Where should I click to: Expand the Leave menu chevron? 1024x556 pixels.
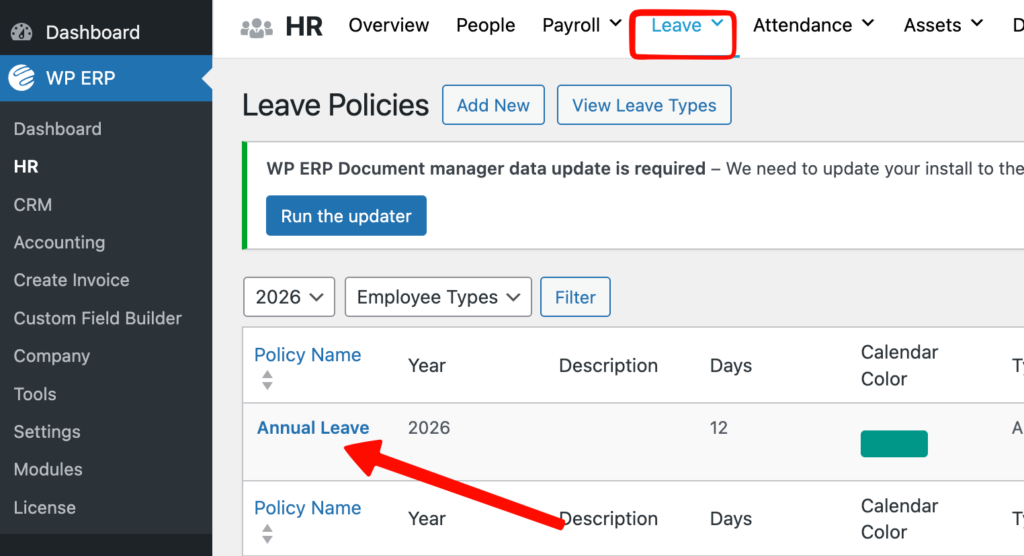[x=717, y=24]
